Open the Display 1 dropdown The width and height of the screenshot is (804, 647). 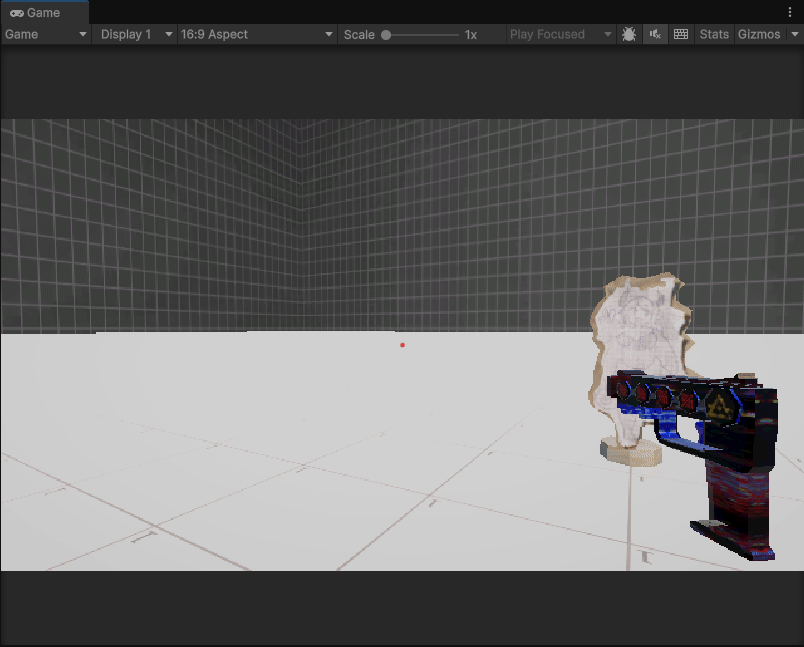135,34
